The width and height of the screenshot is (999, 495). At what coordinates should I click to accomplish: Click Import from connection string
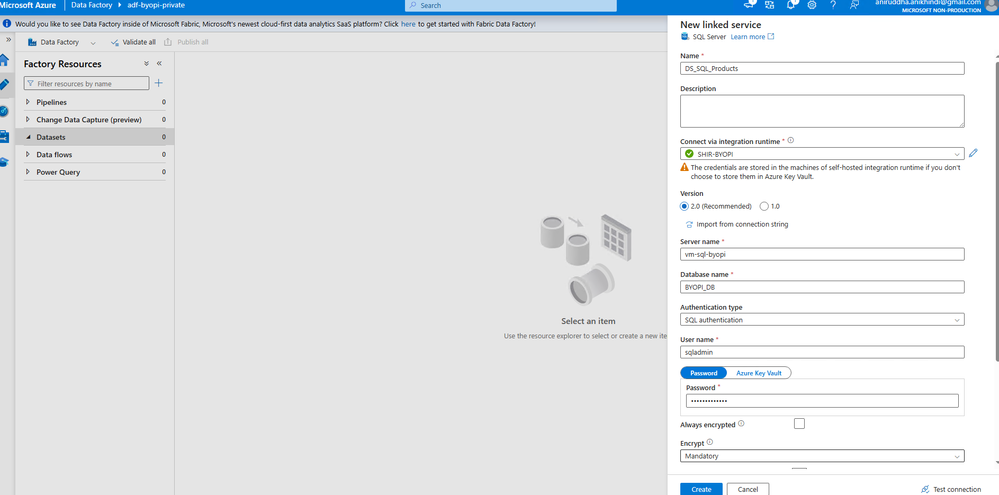737,224
